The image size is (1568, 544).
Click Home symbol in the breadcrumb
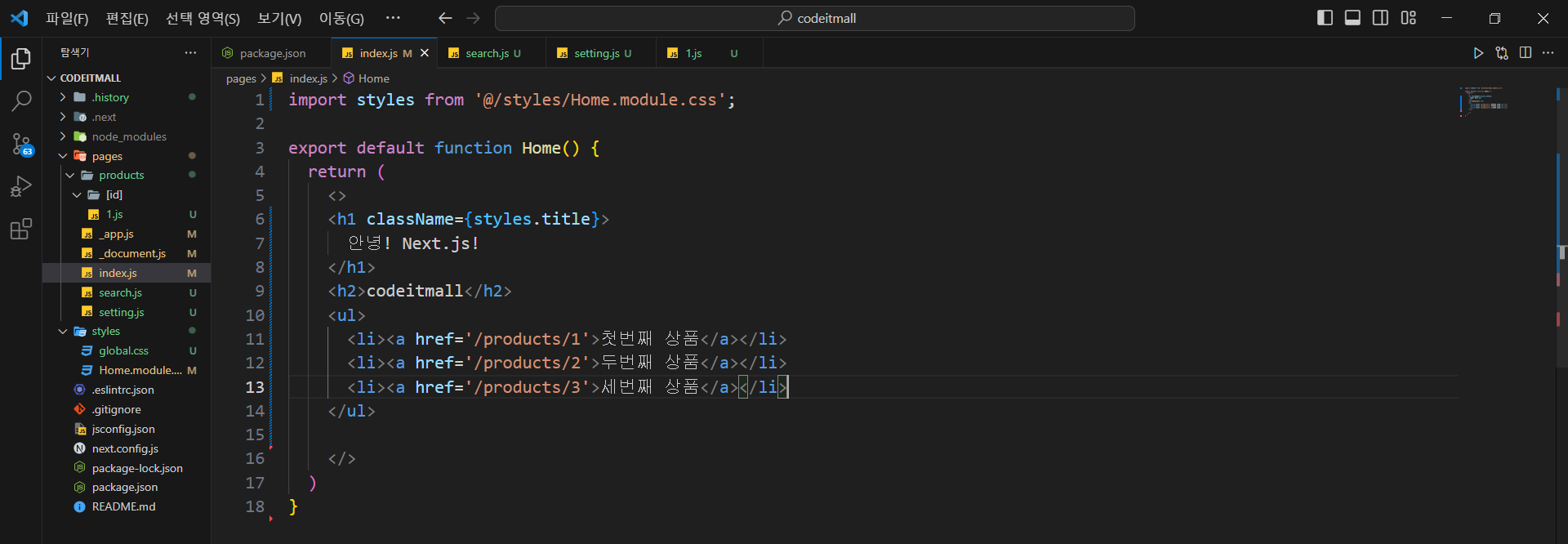[x=373, y=78]
